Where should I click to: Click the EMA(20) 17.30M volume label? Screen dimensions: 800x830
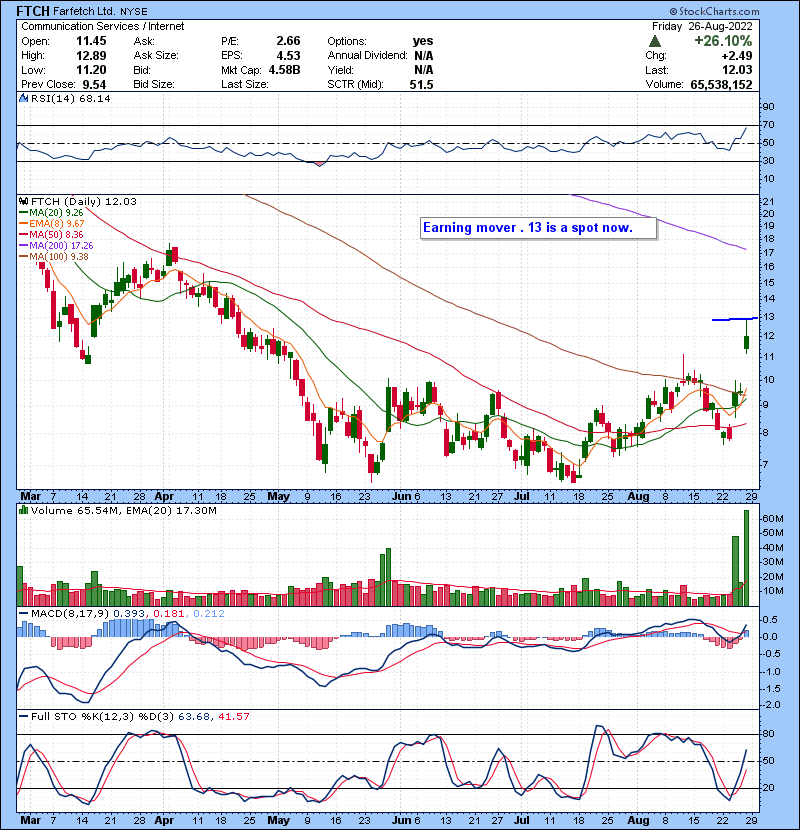pyautogui.click(x=172, y=510)
